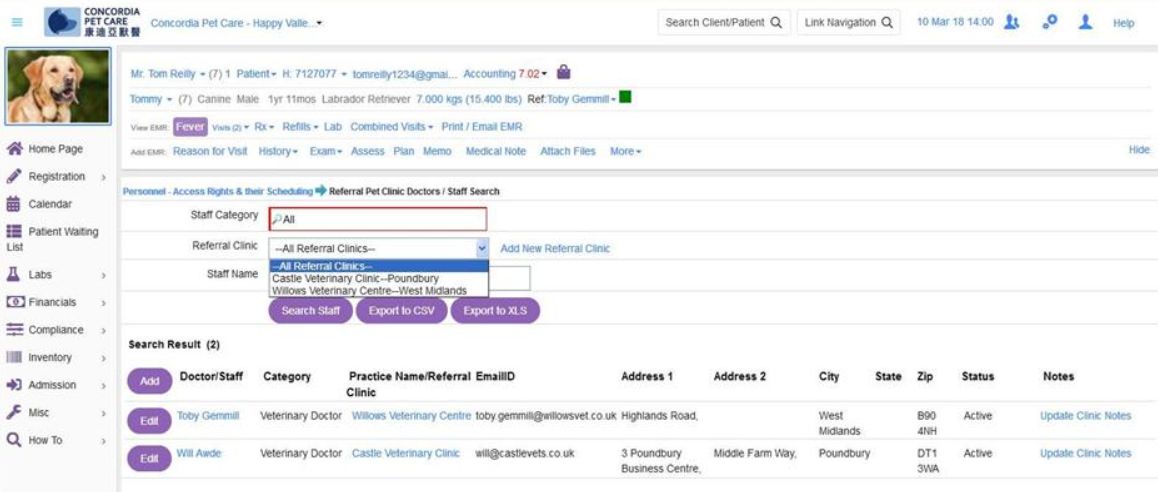Click the Calendar icon in sidebar
1158x492 pixels.
(13, 204)
